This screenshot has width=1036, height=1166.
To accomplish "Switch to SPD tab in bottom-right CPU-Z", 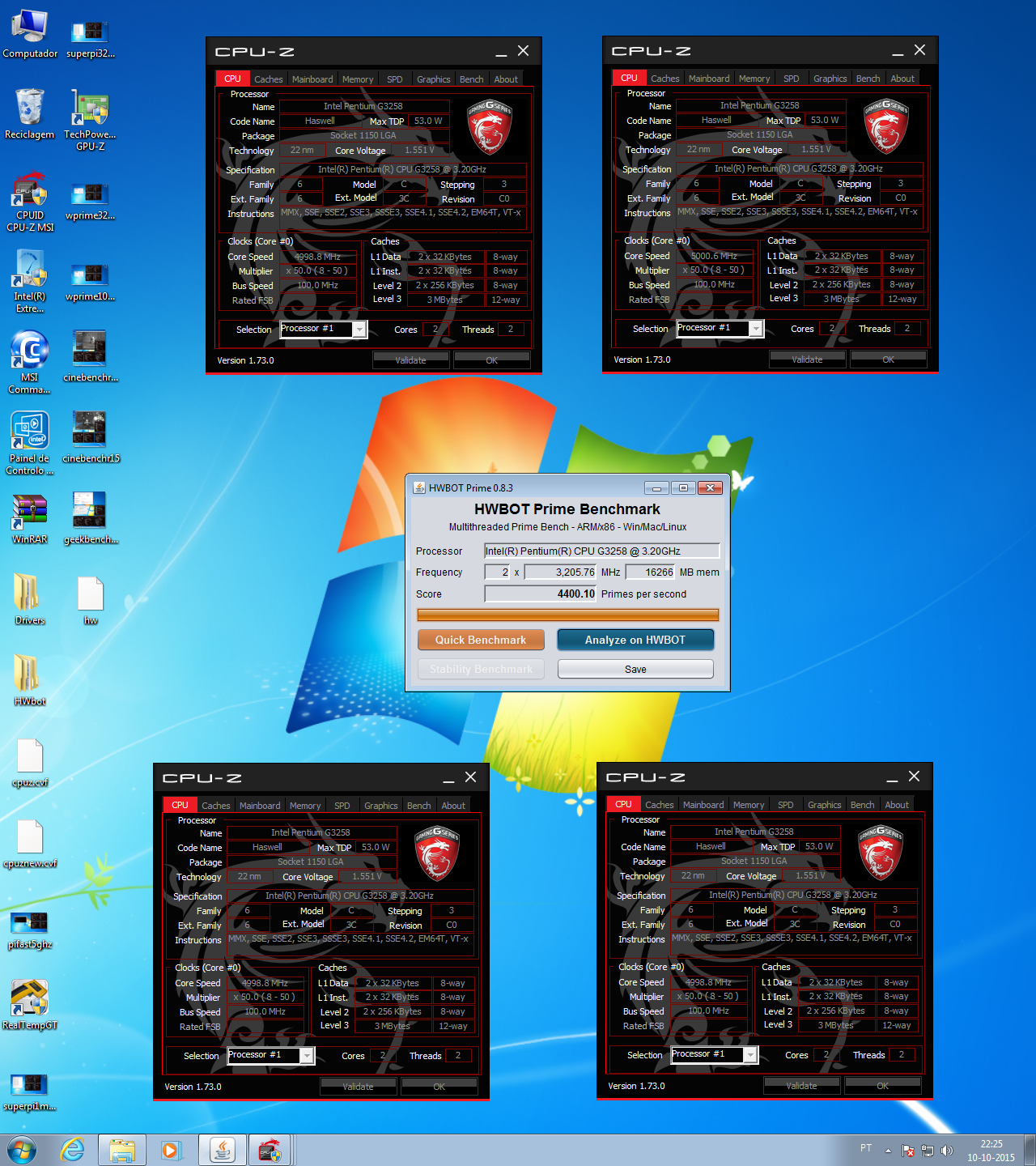I will [785, 805].
